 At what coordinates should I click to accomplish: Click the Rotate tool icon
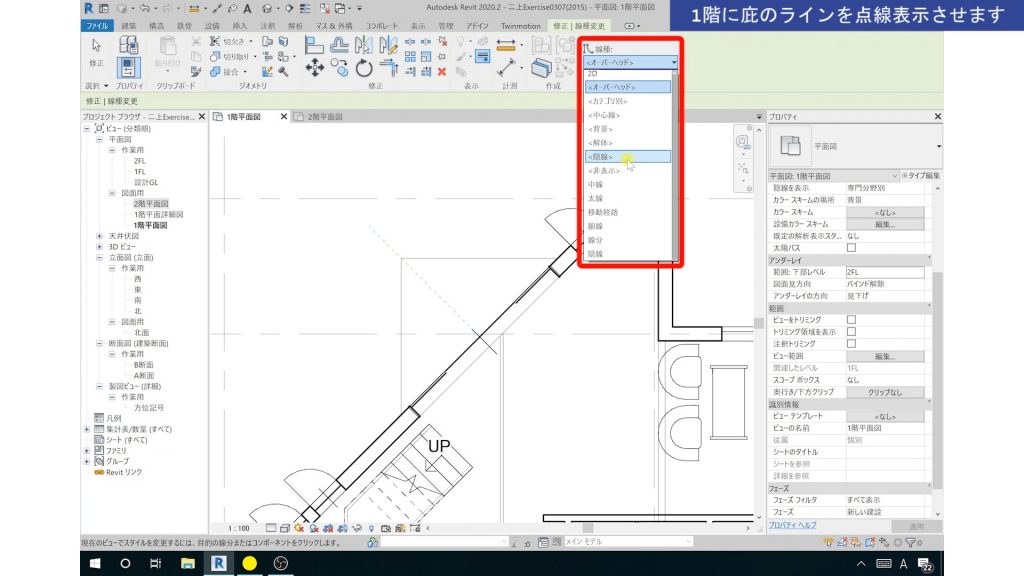pos(364,68)
